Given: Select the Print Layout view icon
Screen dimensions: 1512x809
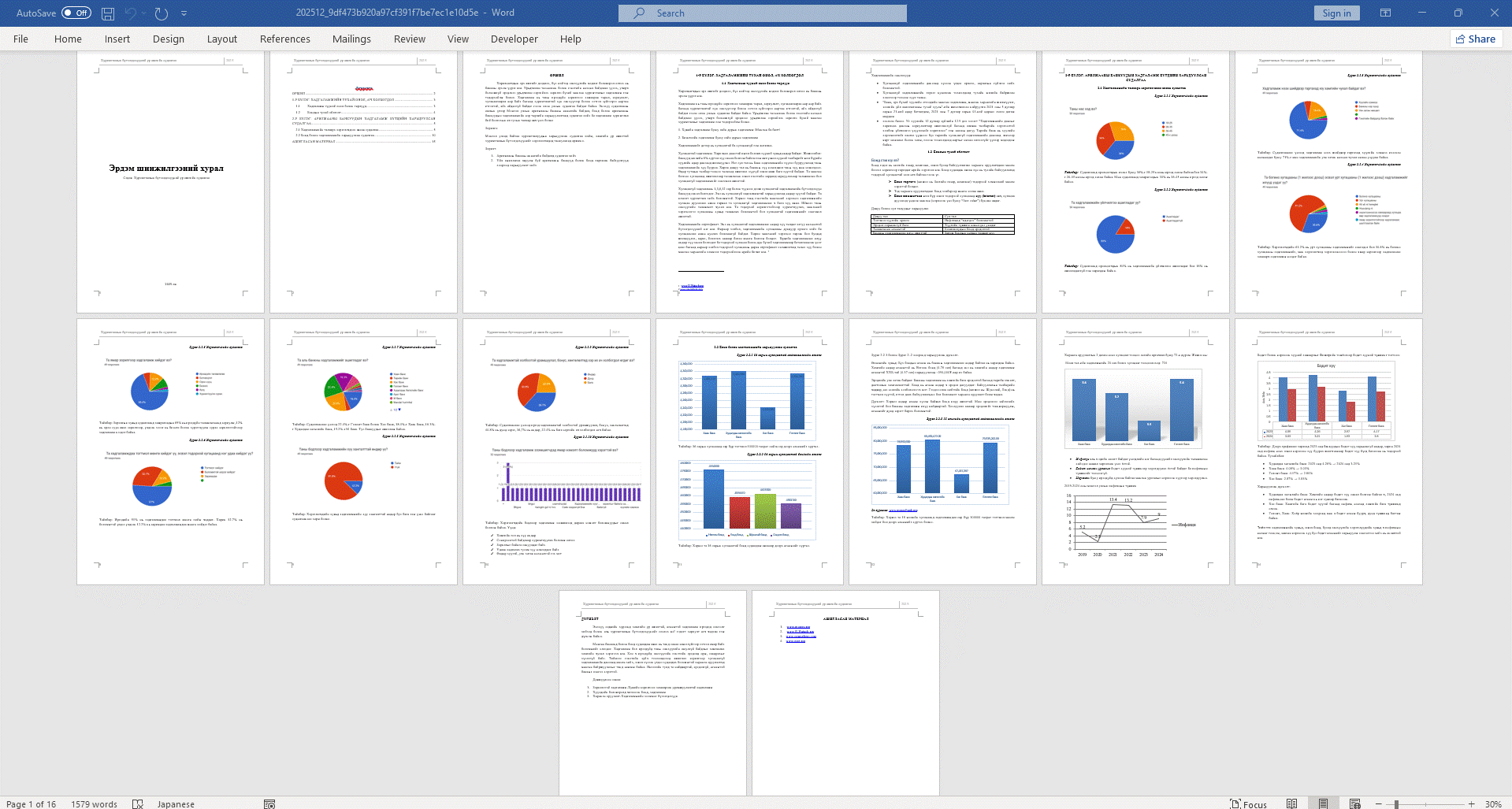Looking at the screenshot, I should click(x=1323, y=803).
